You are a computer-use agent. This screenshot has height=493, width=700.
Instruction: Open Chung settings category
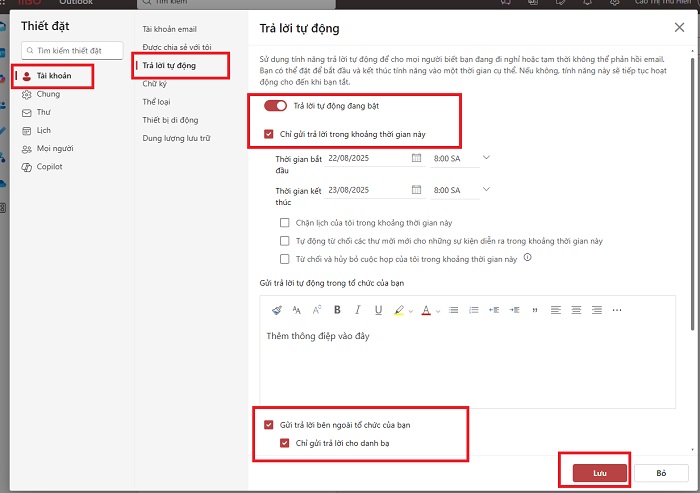tap(48, 94)
